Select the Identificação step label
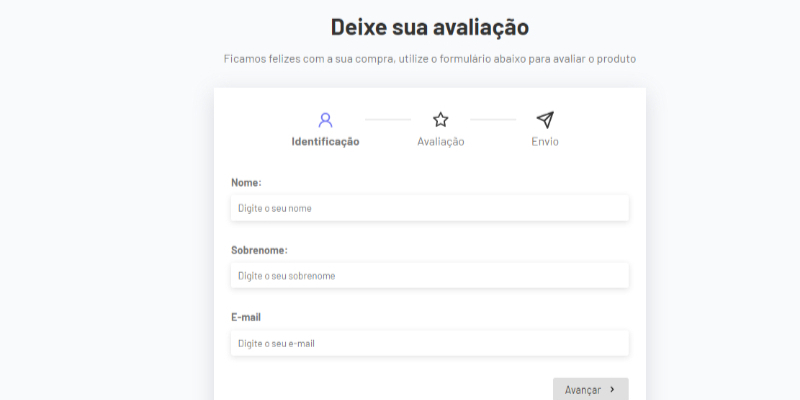 click(x=325, y=142)
